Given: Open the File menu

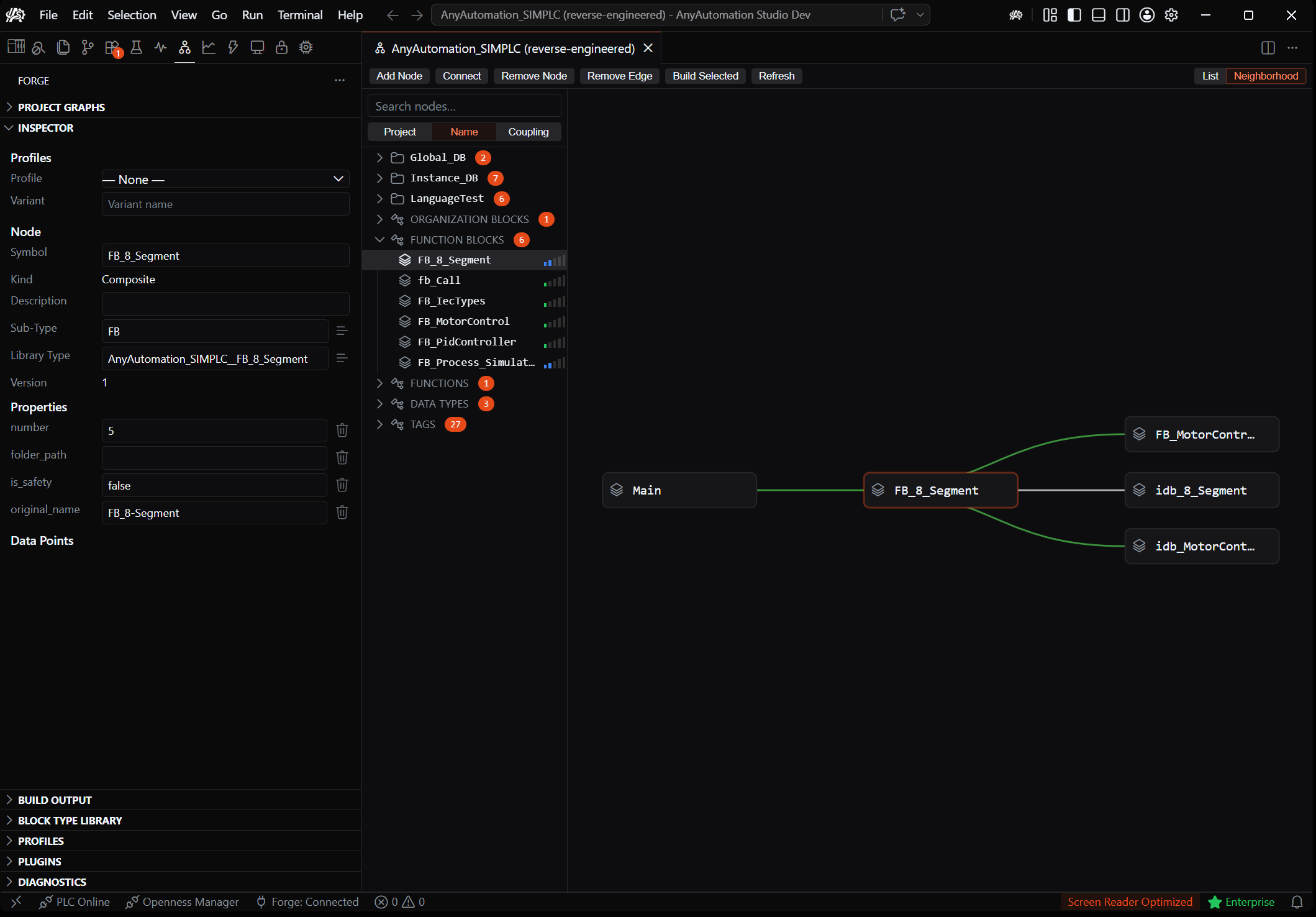Looking at the screenshot, I should [x=48, y=15].
